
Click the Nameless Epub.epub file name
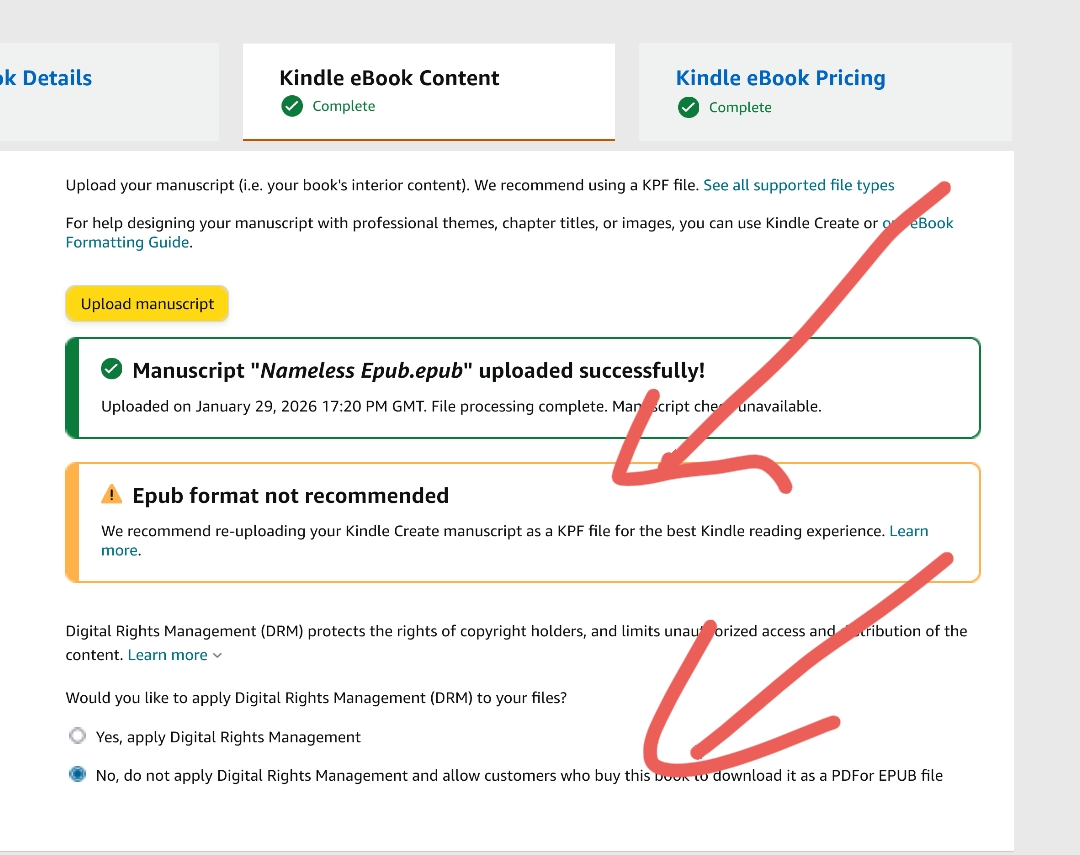[x=362, y=371]
